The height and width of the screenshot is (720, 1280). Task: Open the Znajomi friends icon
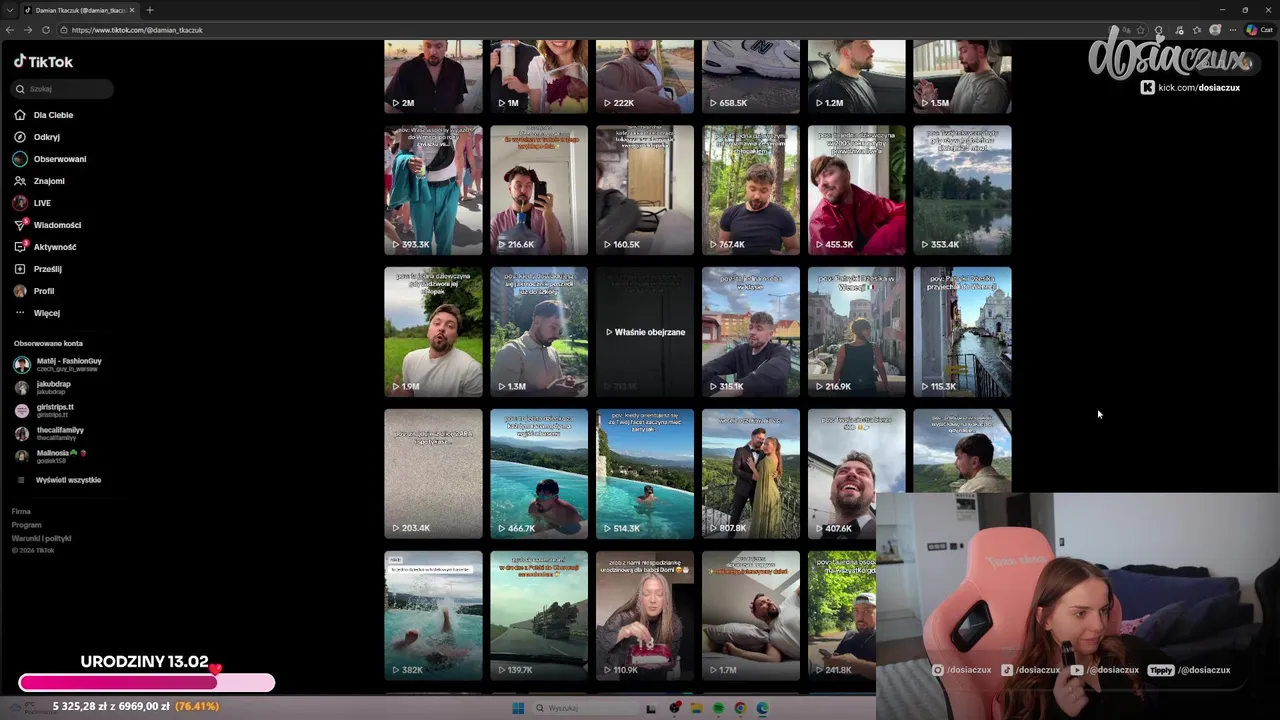pyautogui.click(x=20, y=181)
